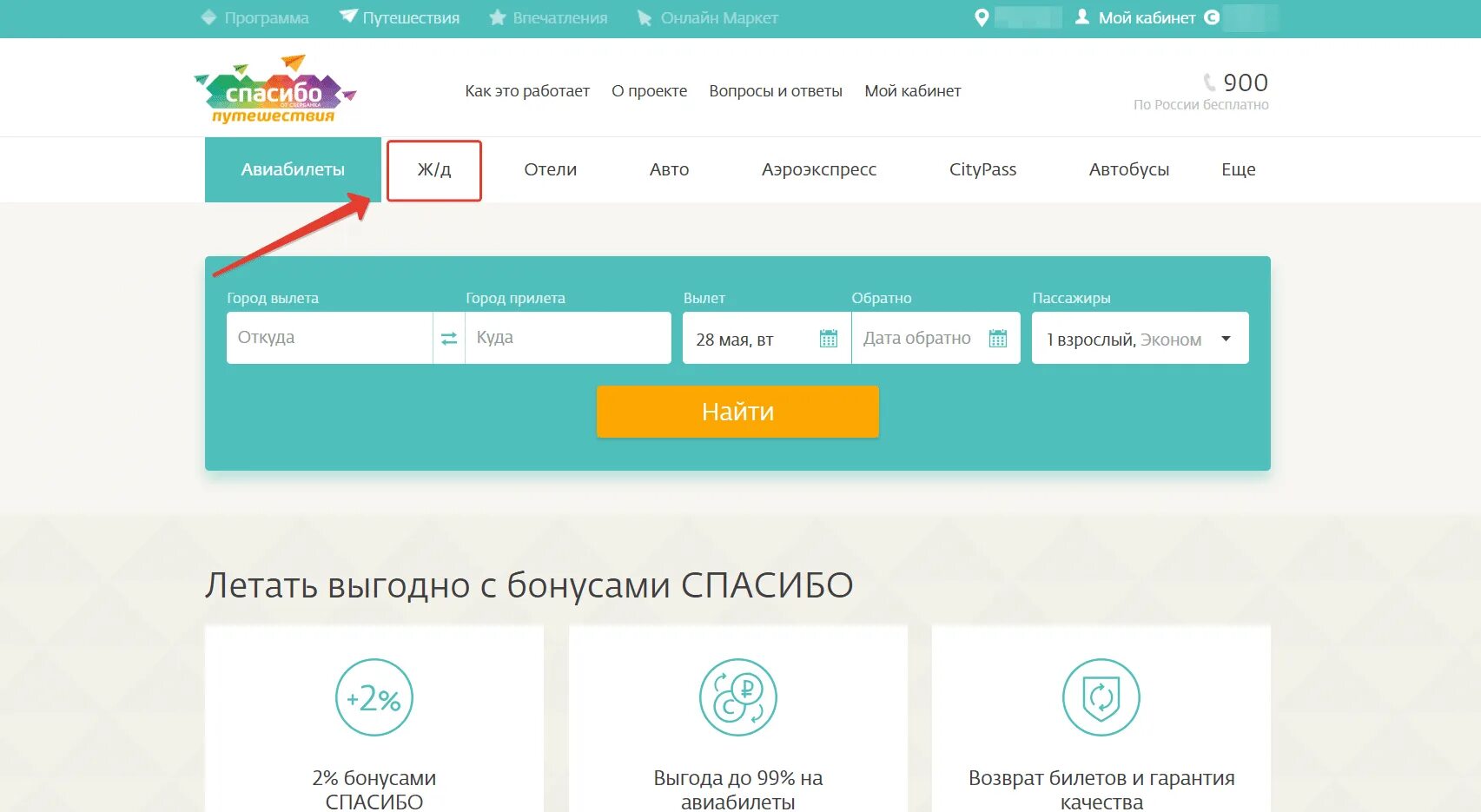This screenshot has height=812, width=1481.
Task: Open Путешествия in top bar
Action: (x=411, y=17)
